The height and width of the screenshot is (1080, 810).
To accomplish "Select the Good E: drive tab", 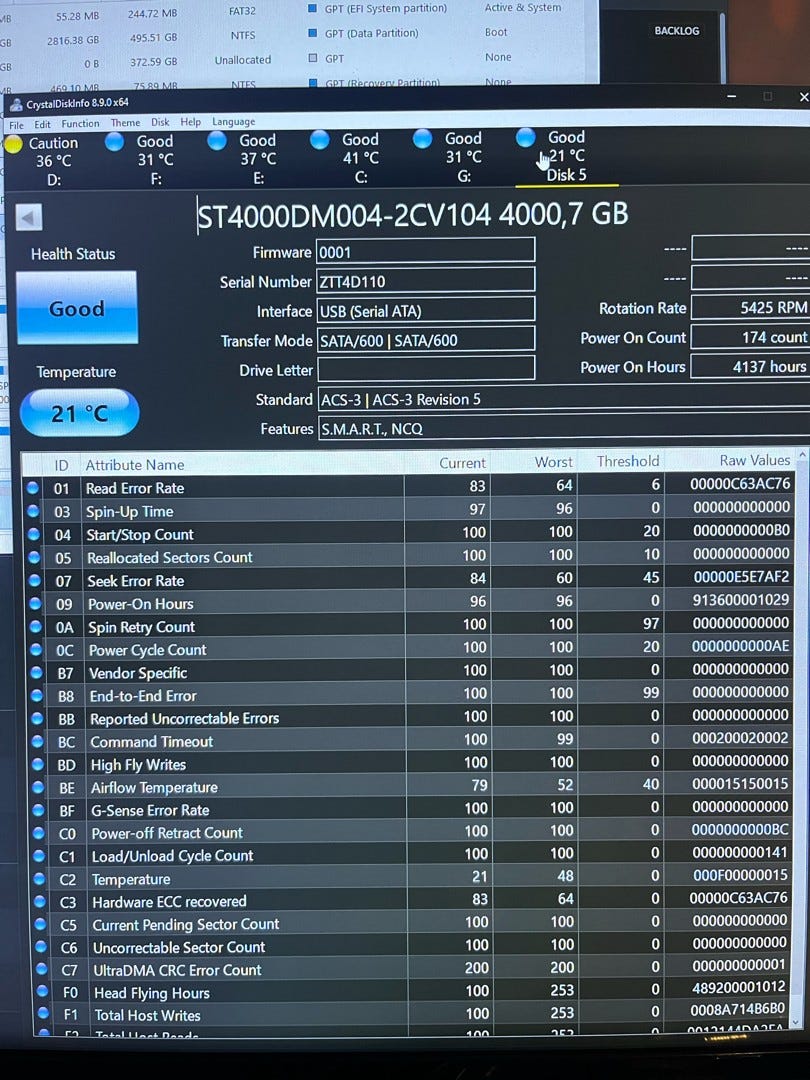I will click(x=251, y=159).
